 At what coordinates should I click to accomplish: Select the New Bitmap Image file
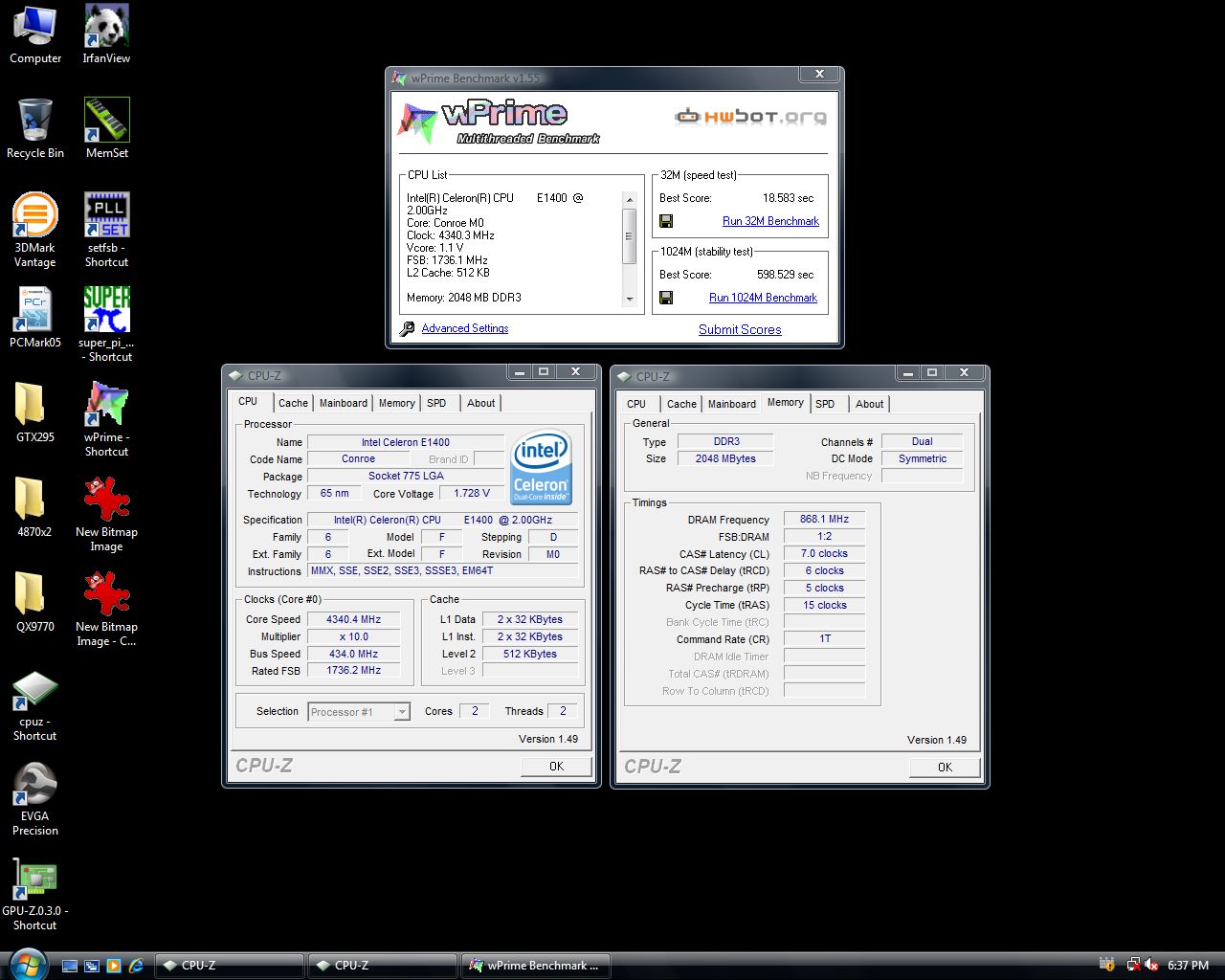coord(106,514)
